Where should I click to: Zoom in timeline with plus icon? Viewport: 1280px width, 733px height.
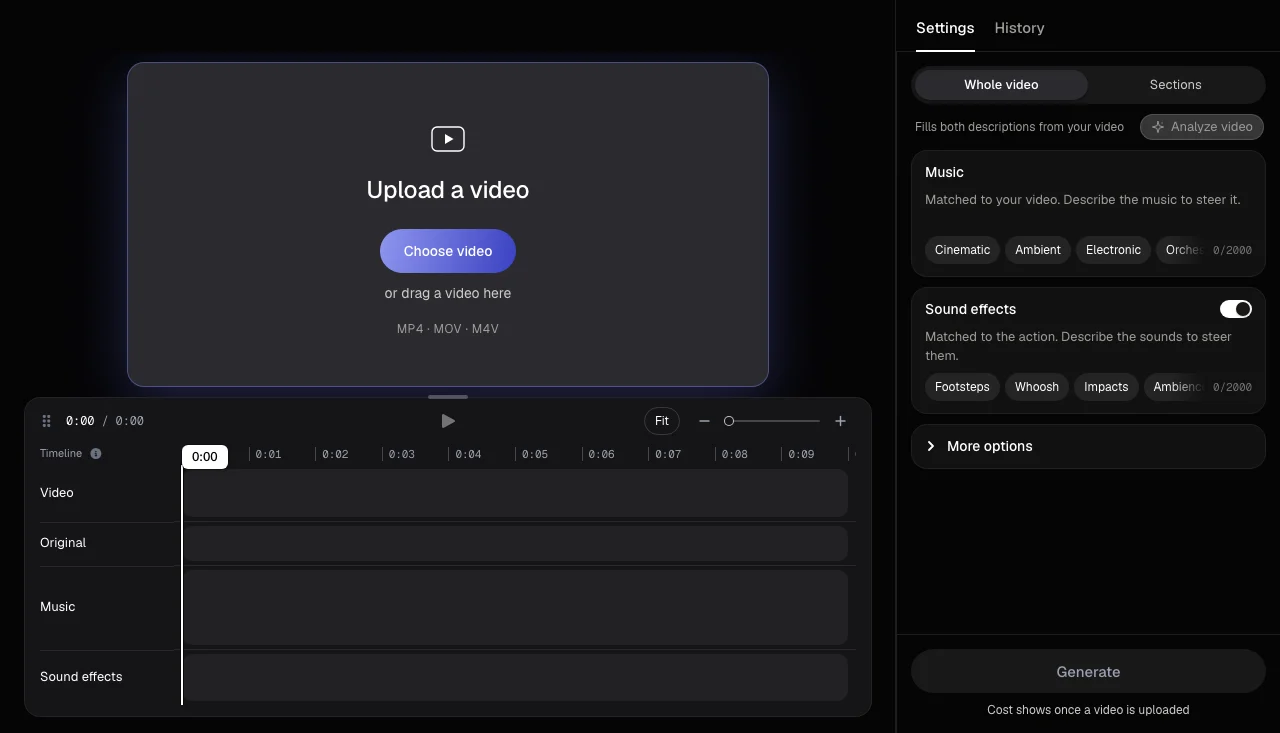[841, 421]
